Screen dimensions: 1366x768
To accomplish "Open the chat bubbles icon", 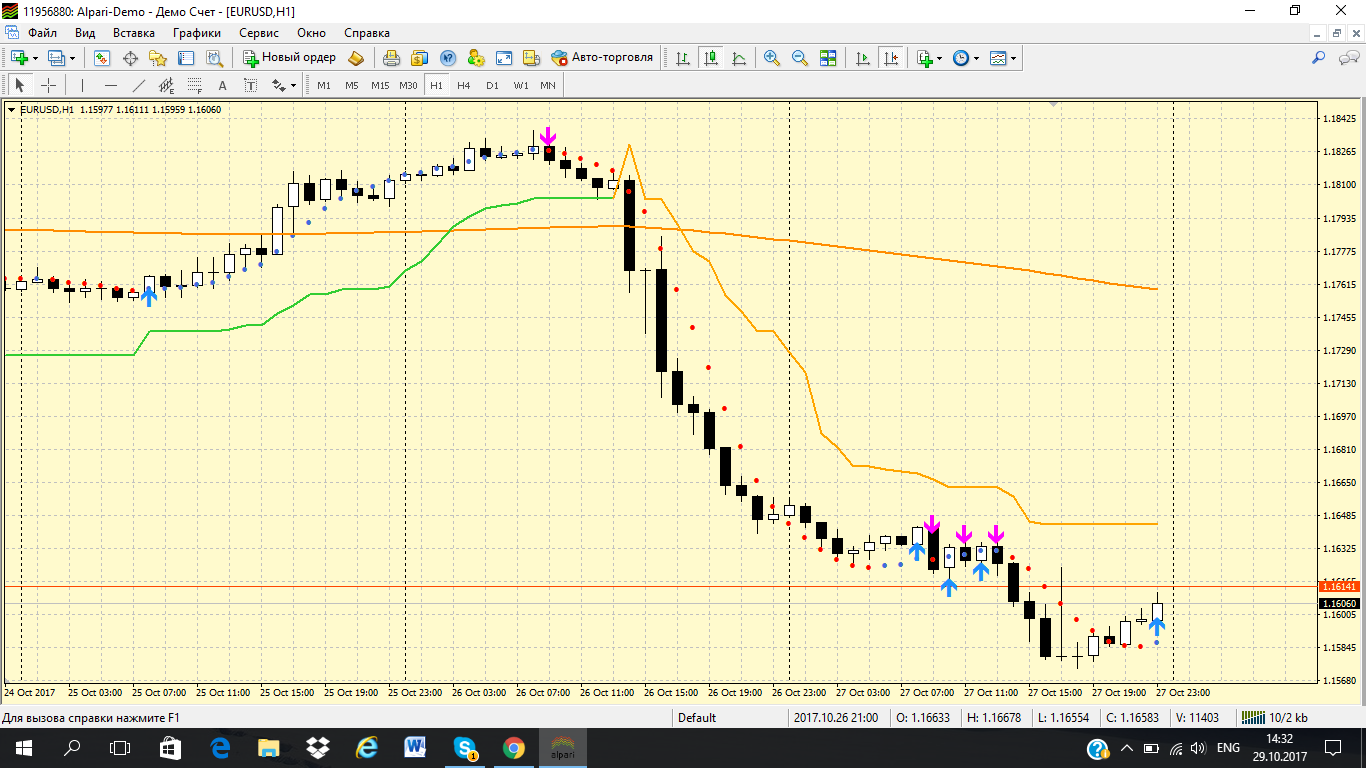I will 1347,58.
